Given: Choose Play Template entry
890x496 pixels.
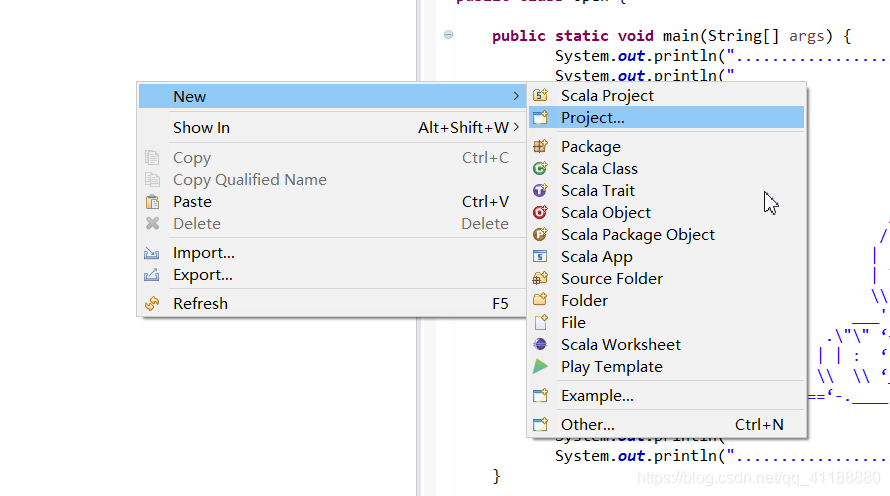Looking at the screenshot, I should point(666,367).
